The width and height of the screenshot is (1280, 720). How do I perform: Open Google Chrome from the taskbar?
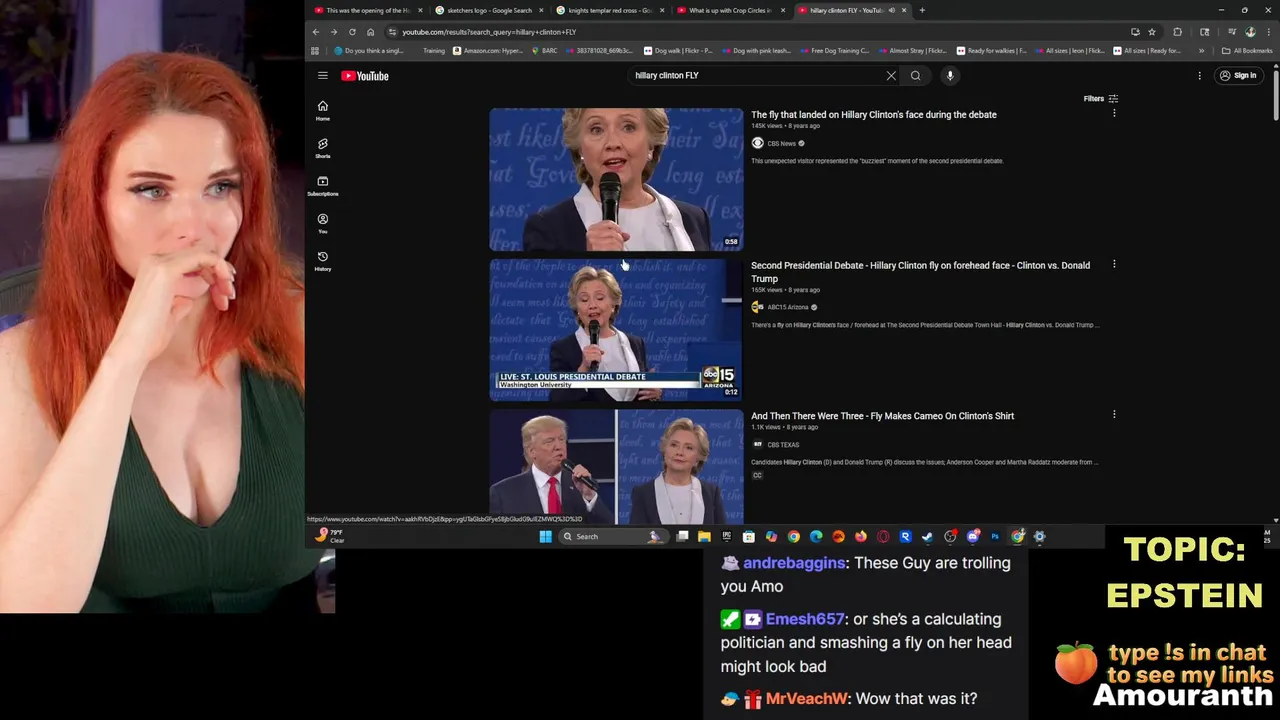coord(793,537)
